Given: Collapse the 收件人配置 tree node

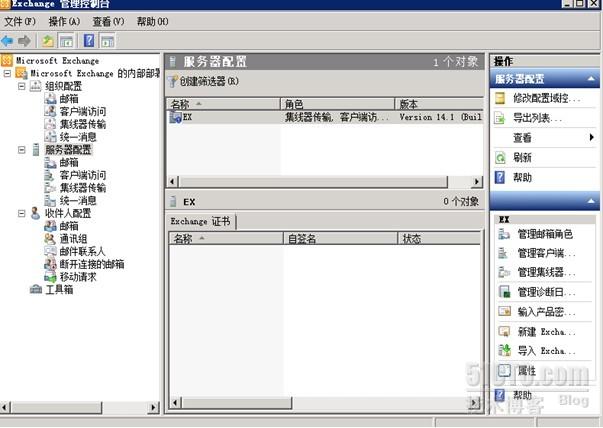Looking at the screenshot, I should pos(22,213).
